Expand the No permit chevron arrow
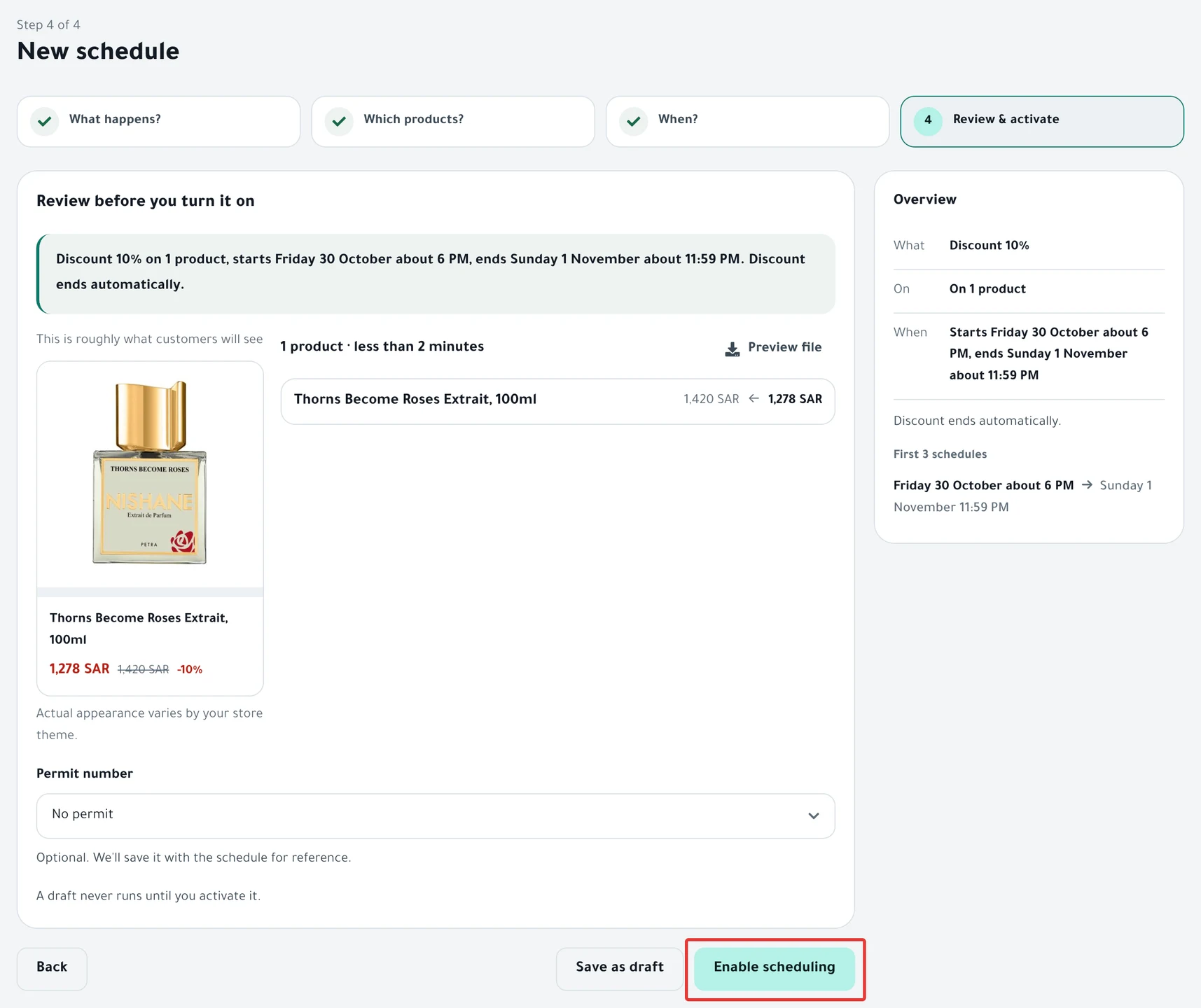The height and width of the screenshot is (1008, 1201). coord(813,815)
